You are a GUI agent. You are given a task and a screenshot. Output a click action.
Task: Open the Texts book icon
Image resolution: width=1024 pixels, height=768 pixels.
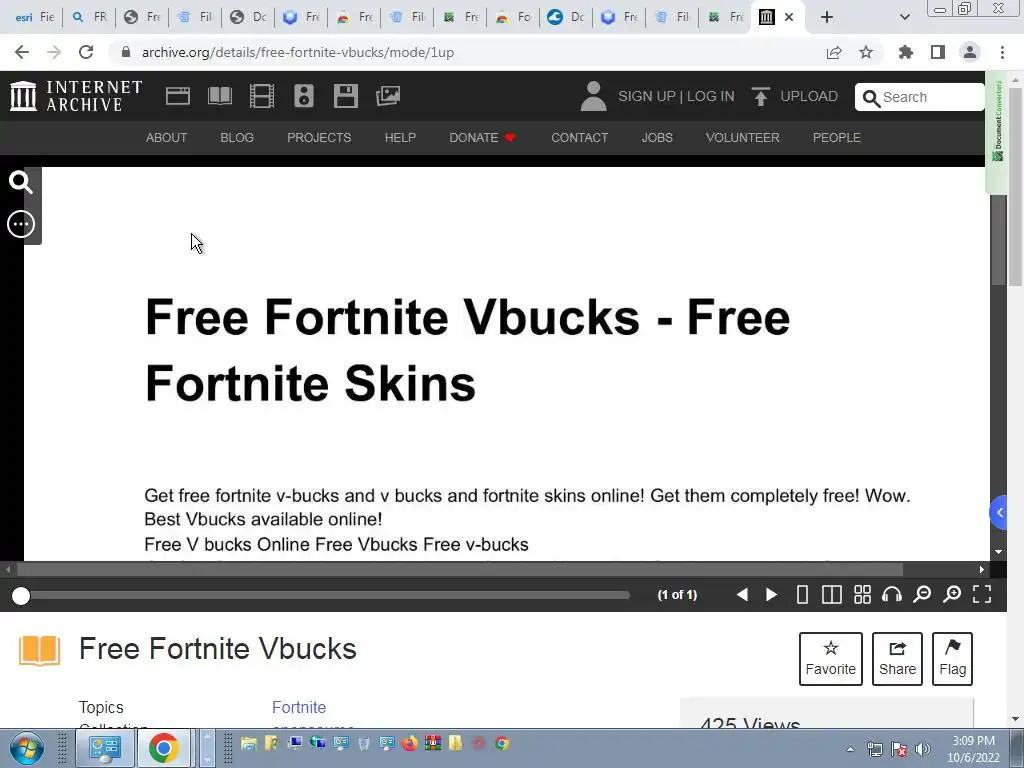point(219,96)
